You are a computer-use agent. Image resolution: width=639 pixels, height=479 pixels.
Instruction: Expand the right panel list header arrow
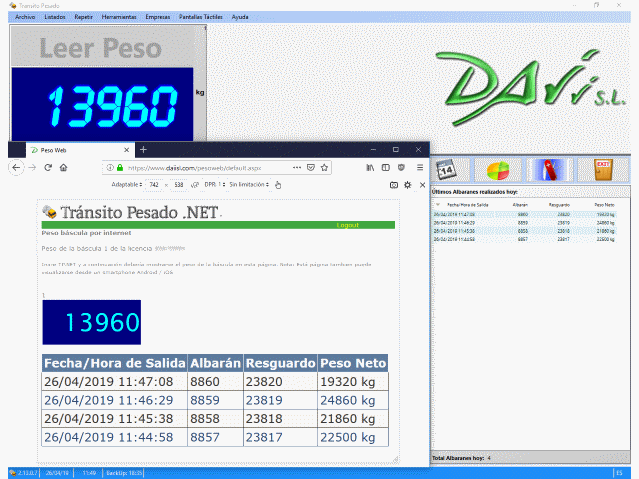click(438, 205)
